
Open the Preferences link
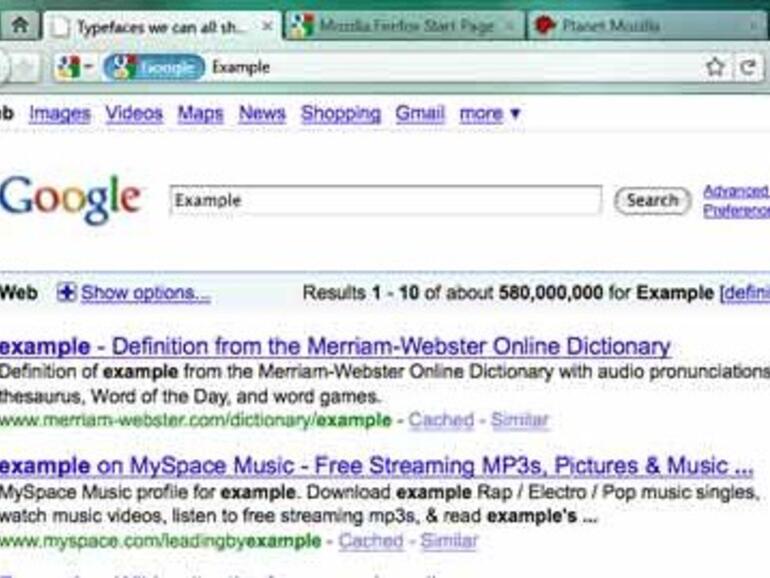click(736, 211)
